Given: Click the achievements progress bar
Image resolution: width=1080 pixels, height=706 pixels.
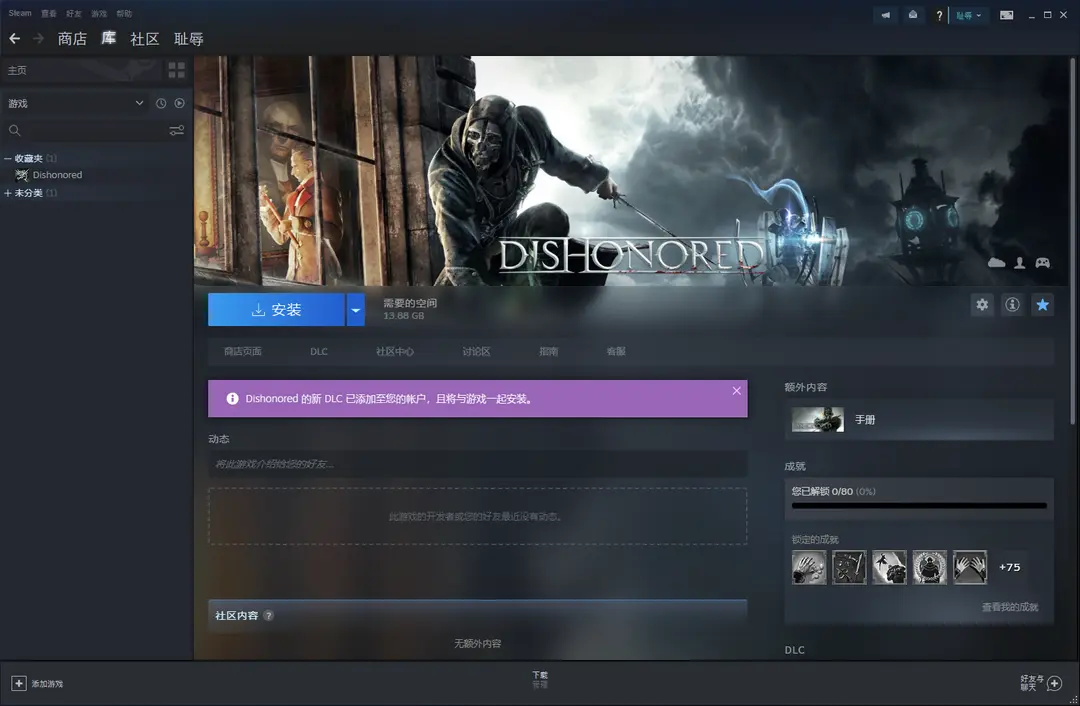Looking at the screenshot, I should pos(919,506).
